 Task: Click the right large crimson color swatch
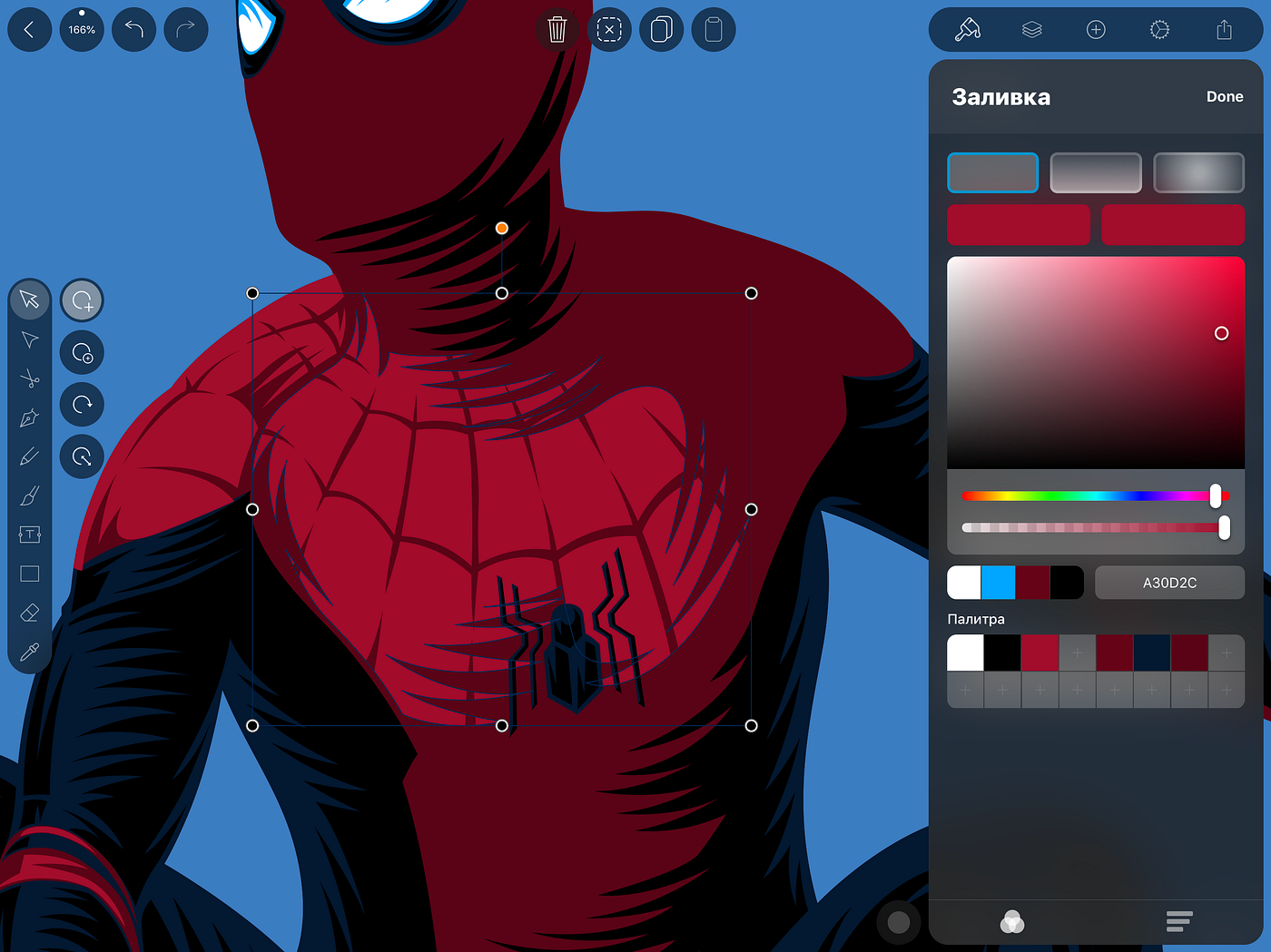[x=1173, y=224]
